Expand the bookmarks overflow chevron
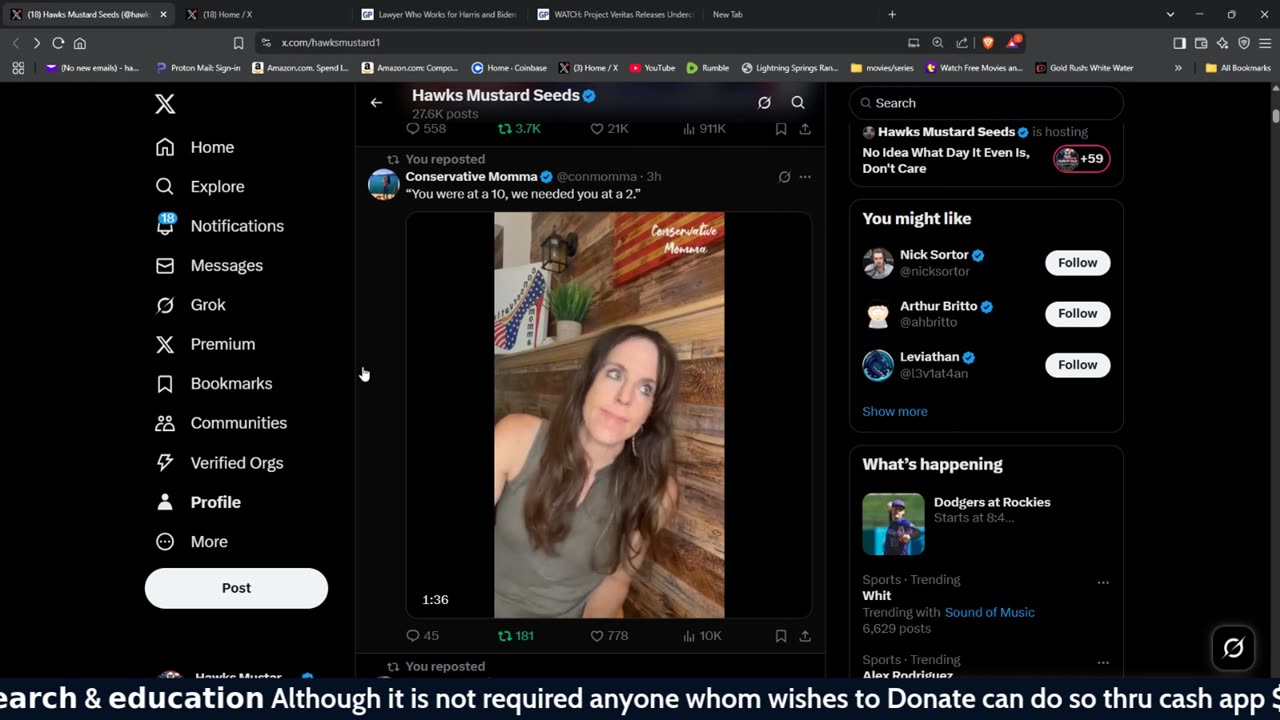Image resolution: width=1280 pixels, height=720 pixels. (x=1178, y=68)
